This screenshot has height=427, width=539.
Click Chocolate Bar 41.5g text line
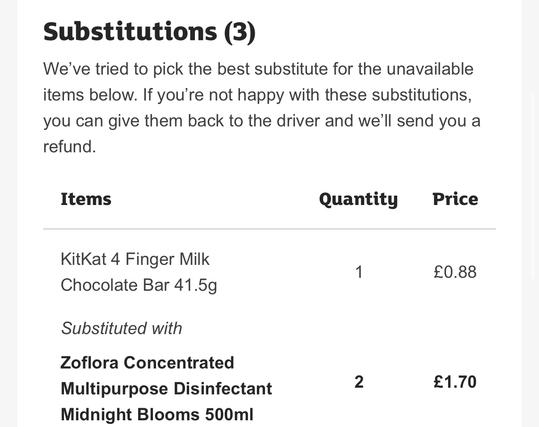tap(139, 285)
